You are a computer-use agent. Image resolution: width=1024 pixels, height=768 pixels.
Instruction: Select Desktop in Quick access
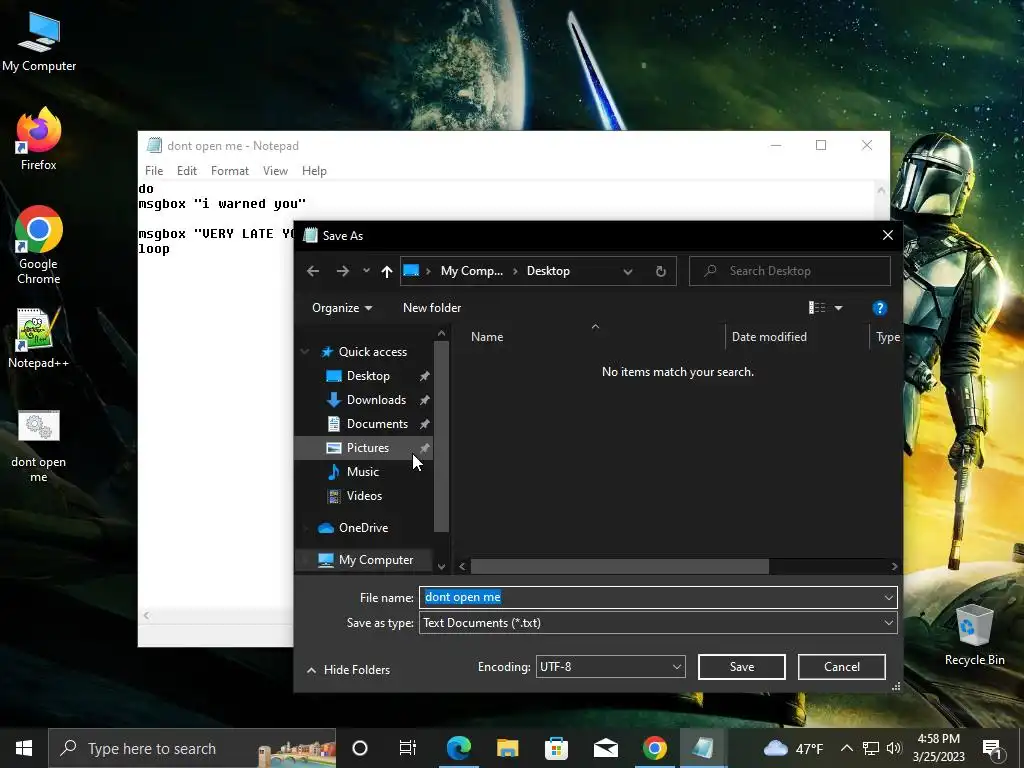pyautogui.click(x=368, y=376)
